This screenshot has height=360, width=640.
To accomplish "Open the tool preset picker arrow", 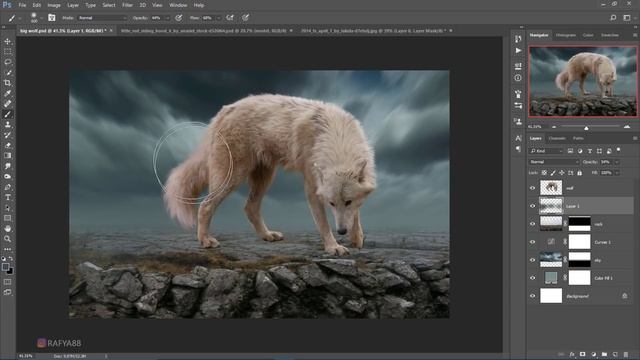I will tap(20, 18).
